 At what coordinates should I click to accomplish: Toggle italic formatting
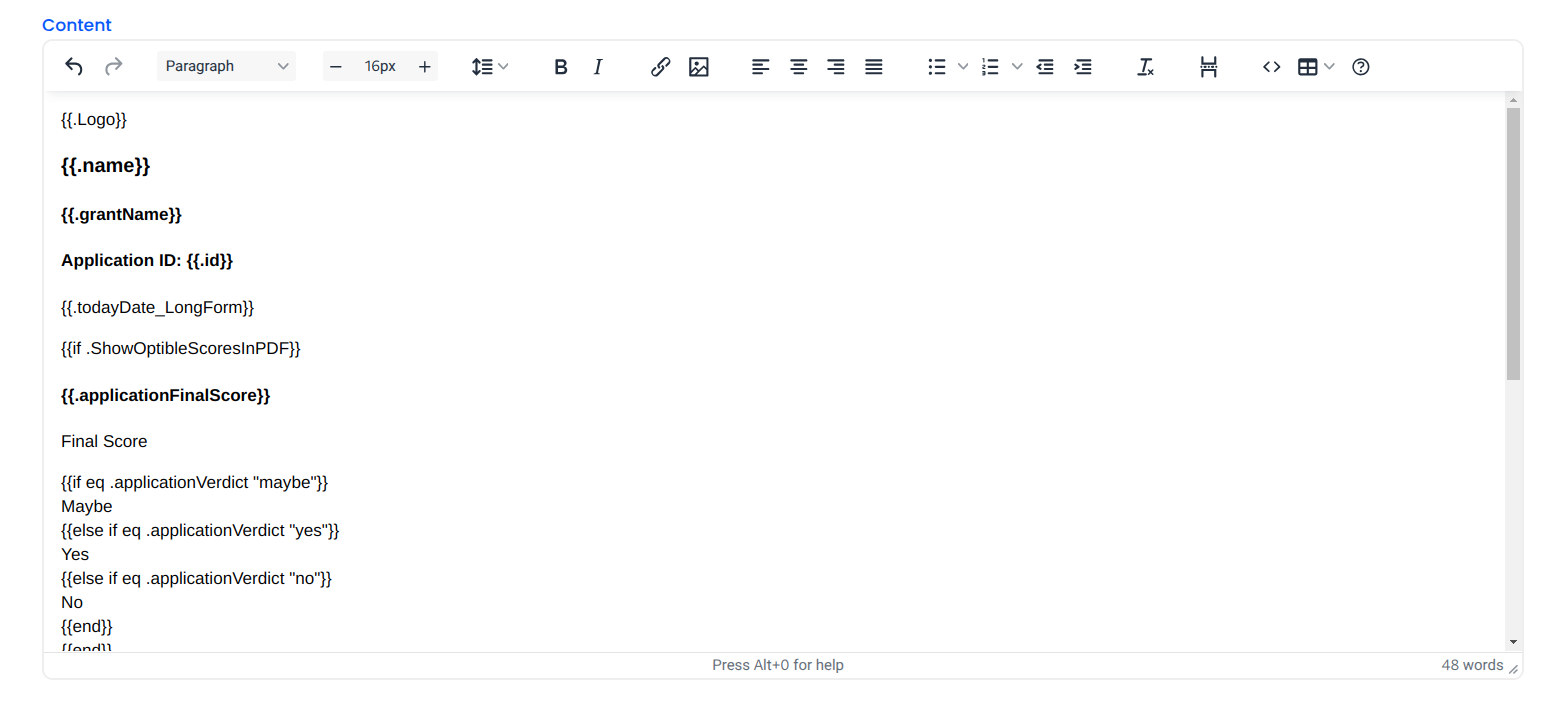click(x=597, y=66)
